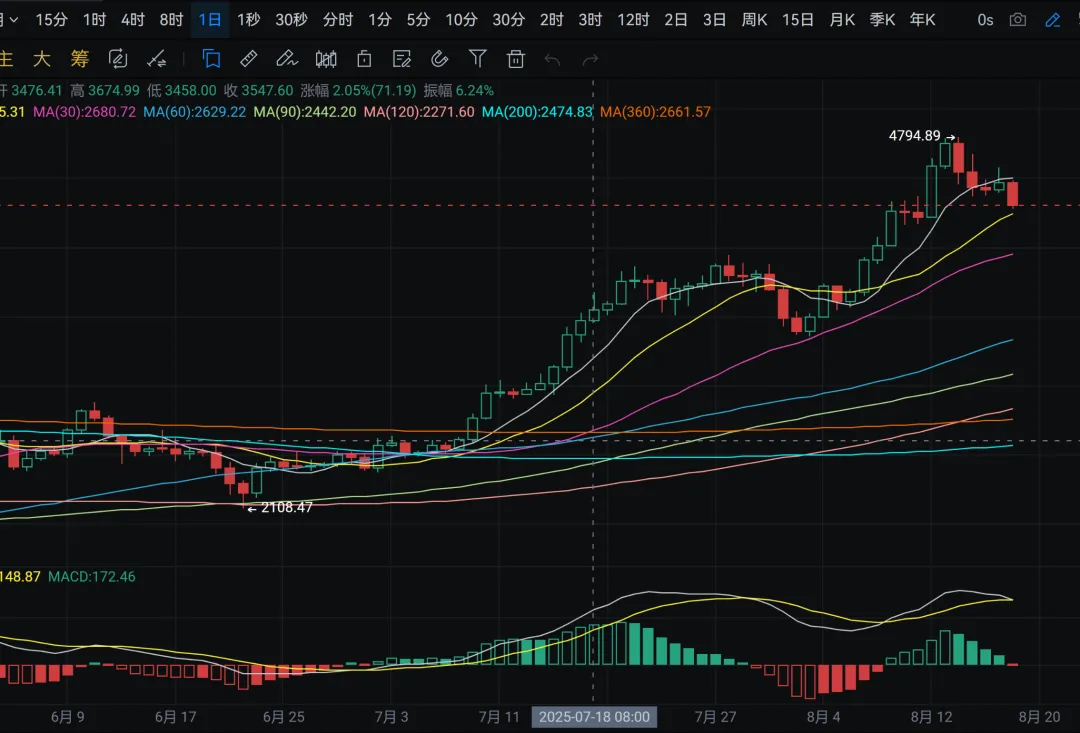The width and height of the screenshot is (1080, 733).
Task: Switch to the 1分 timeframe
Action: click(380, 20)
